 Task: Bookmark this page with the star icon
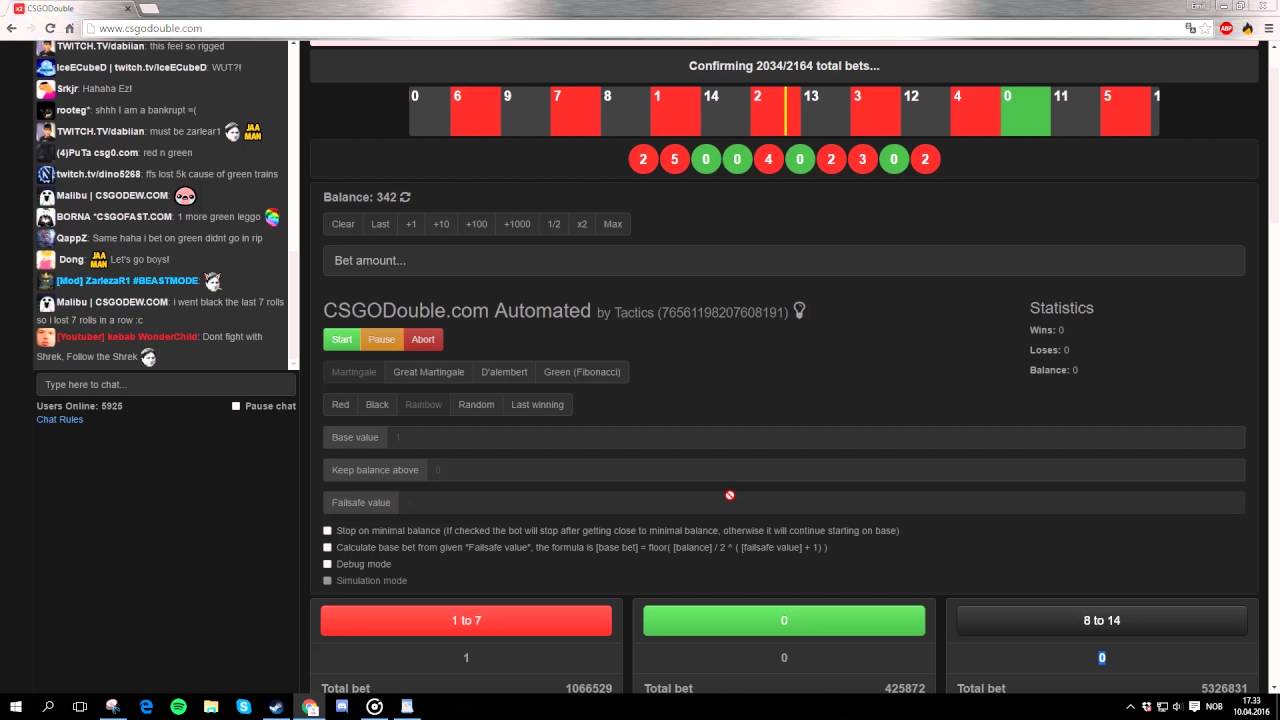[1206, 28]
